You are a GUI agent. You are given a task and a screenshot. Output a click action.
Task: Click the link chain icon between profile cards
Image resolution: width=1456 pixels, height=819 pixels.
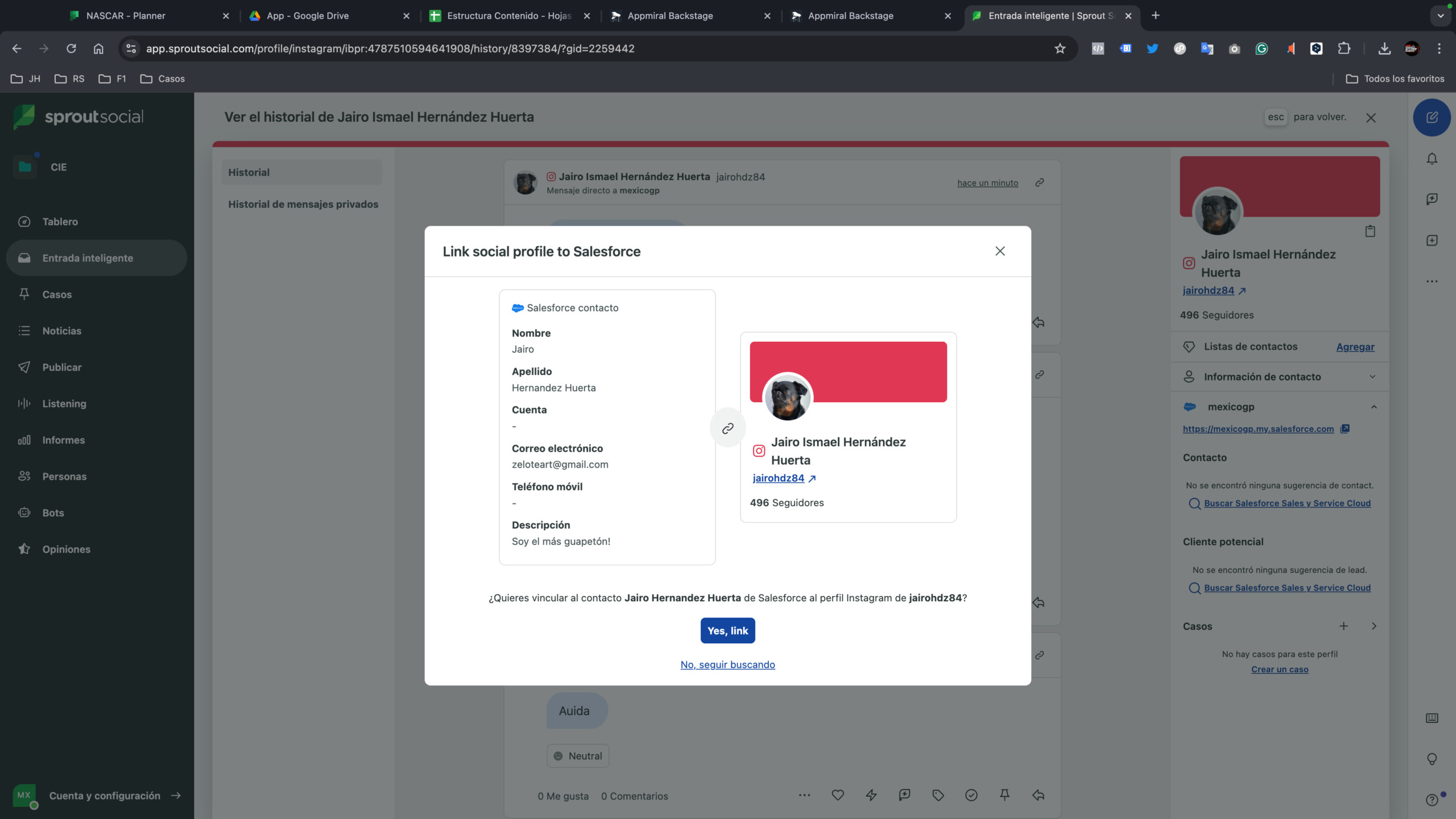click(727, 428)
